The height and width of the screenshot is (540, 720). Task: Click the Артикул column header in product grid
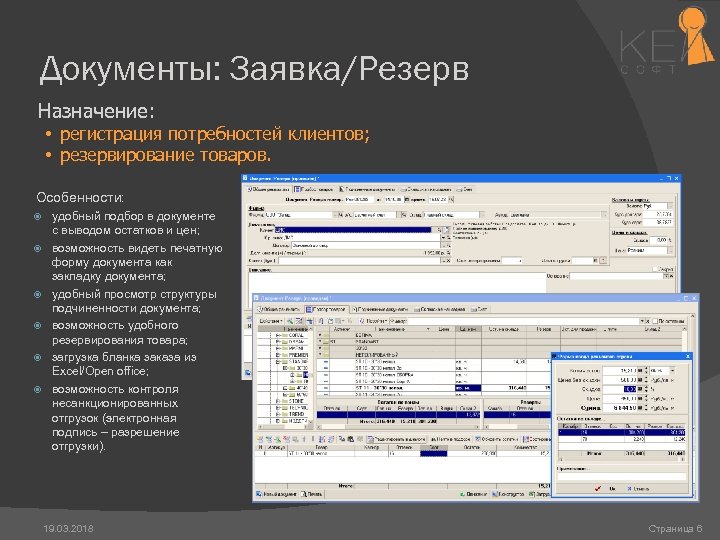(x=342, y=329)
